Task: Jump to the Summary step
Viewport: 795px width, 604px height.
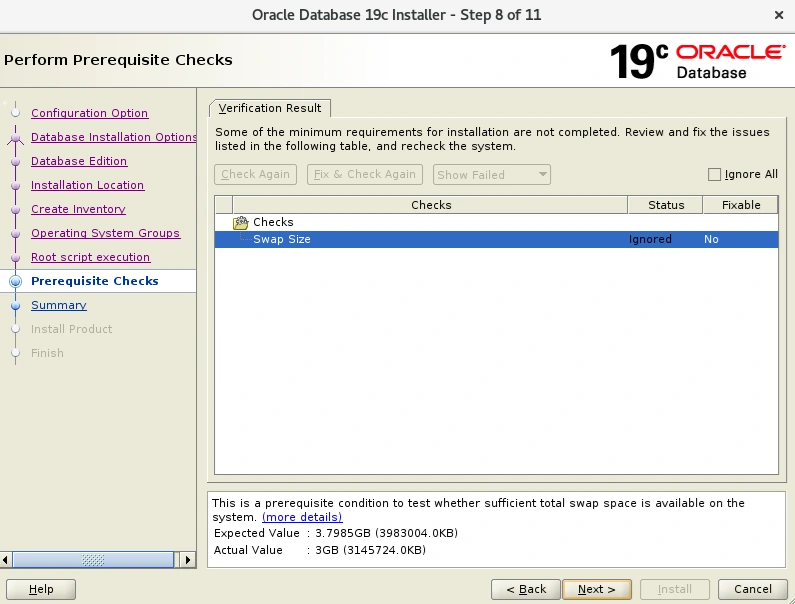Action: pyautogui.click(x=59, y=305)
